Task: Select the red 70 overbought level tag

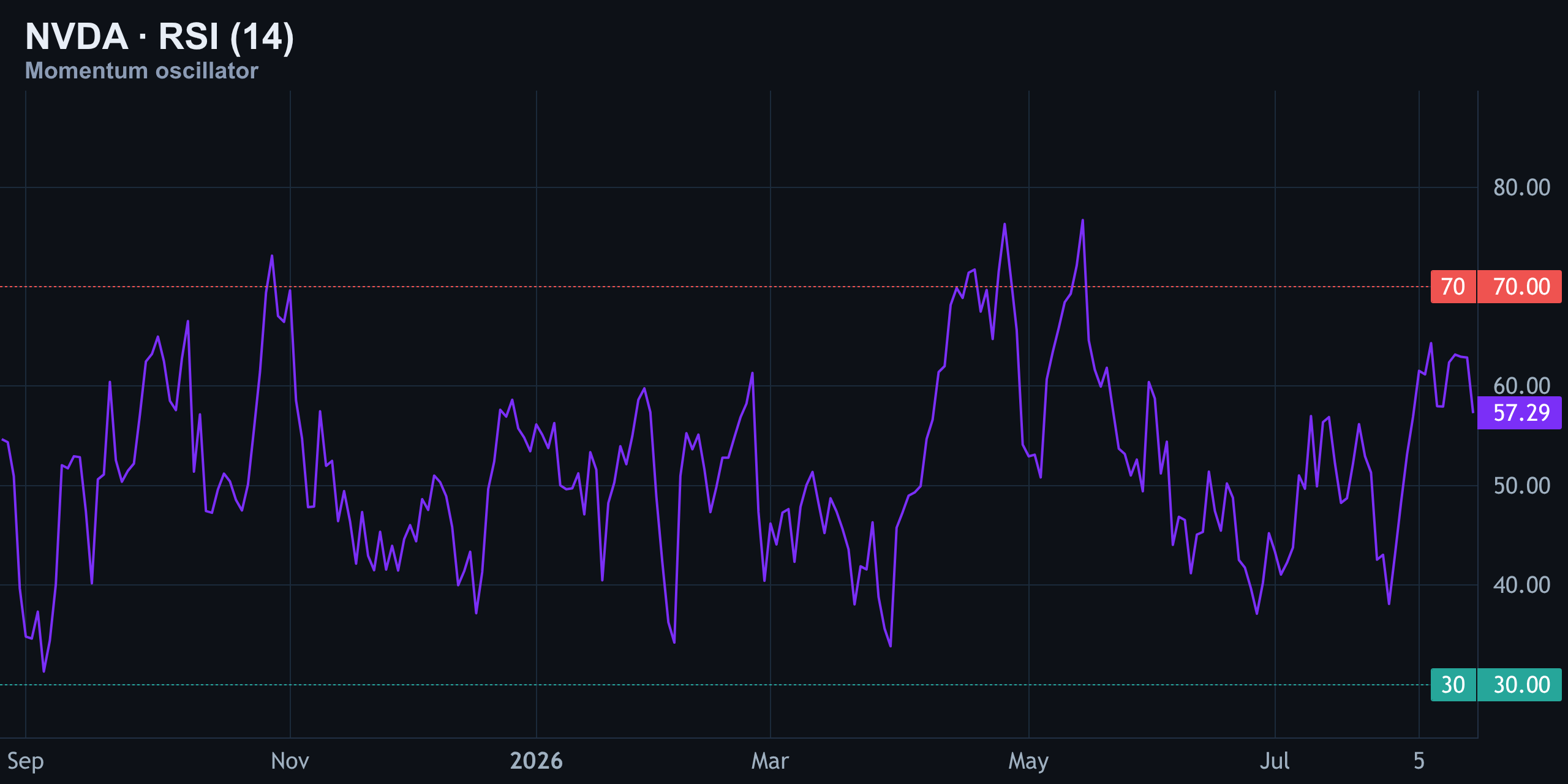Action: click(x=1453, y=287)
